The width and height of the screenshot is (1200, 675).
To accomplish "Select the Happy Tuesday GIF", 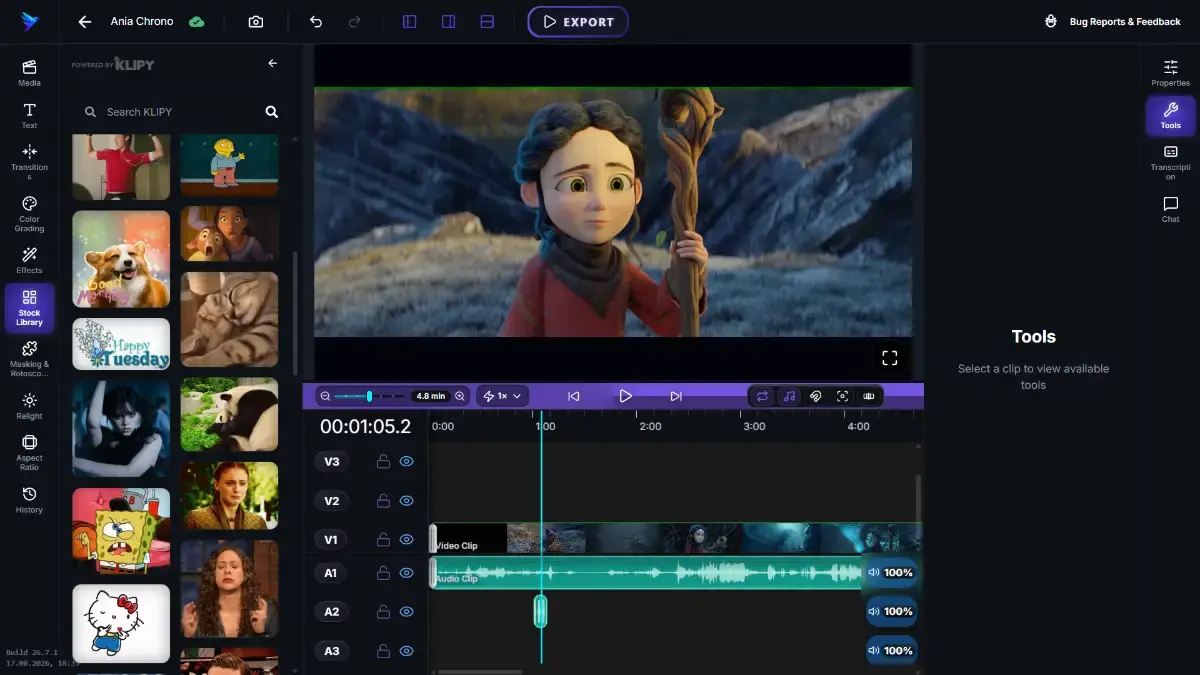I will click(121, 344).
